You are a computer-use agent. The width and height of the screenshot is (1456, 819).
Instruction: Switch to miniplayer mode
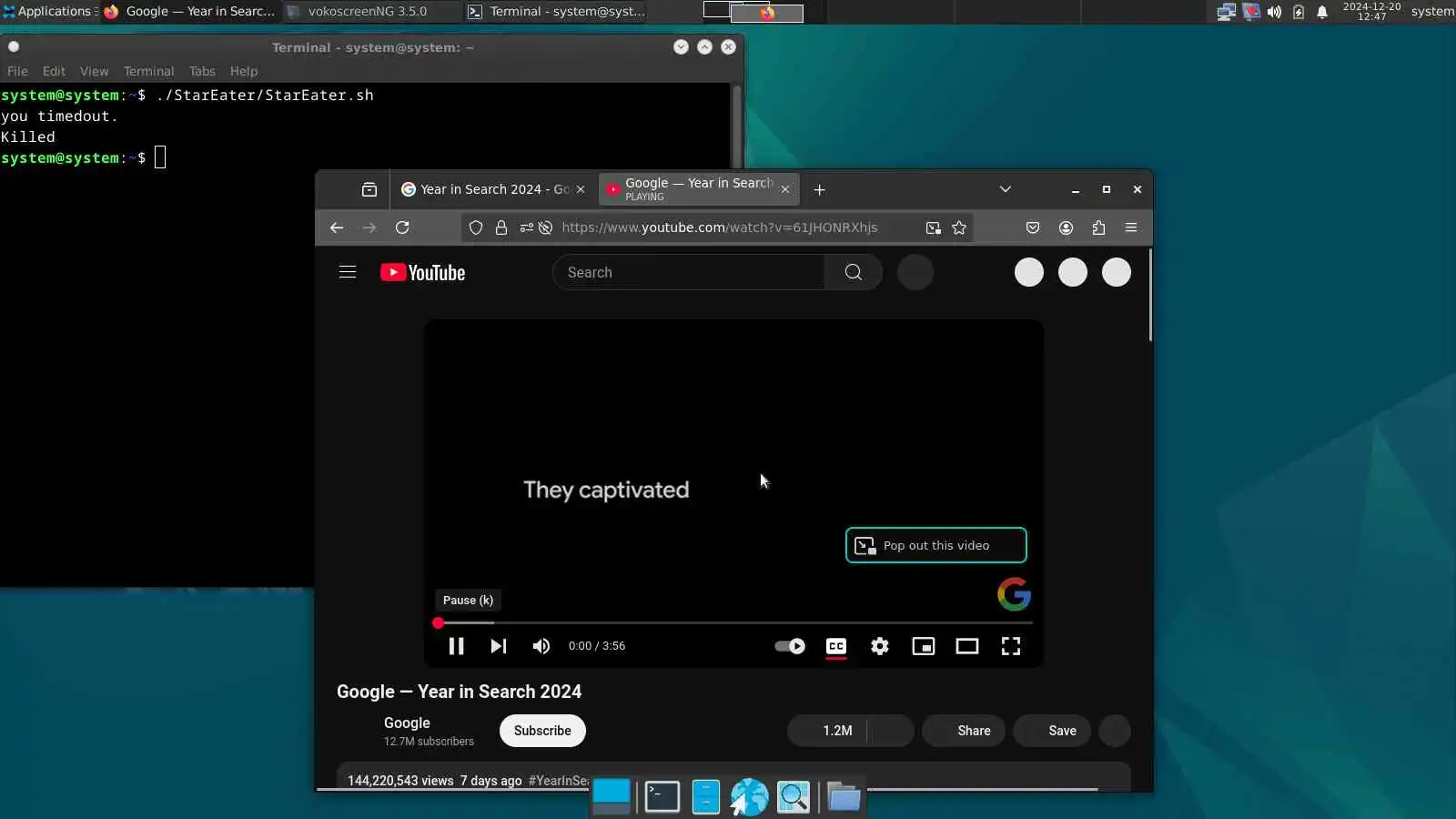[x=924, y=646]
